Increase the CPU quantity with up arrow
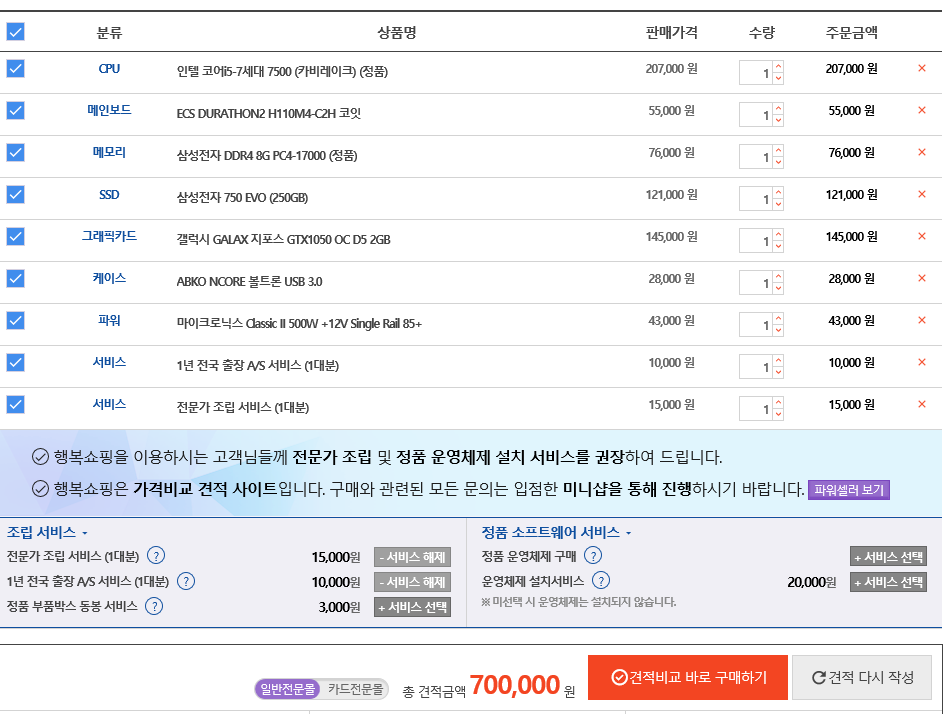 coord(778,67)
